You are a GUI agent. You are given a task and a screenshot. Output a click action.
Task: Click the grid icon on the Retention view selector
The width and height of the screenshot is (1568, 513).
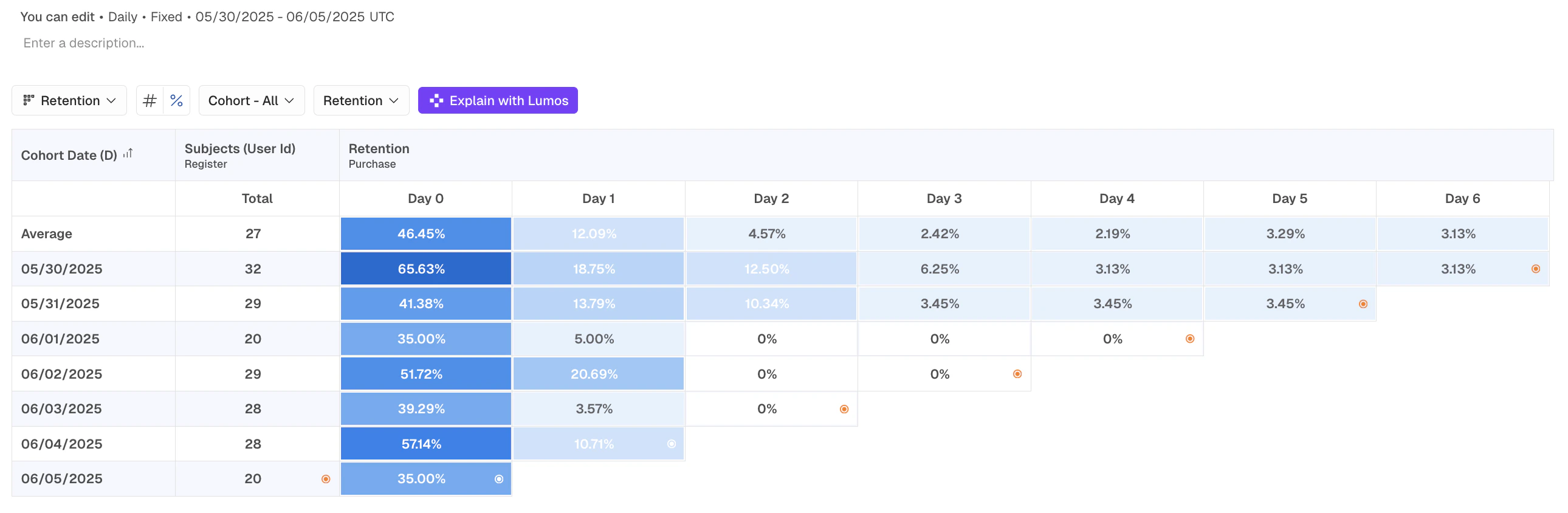tap(28, 100)
